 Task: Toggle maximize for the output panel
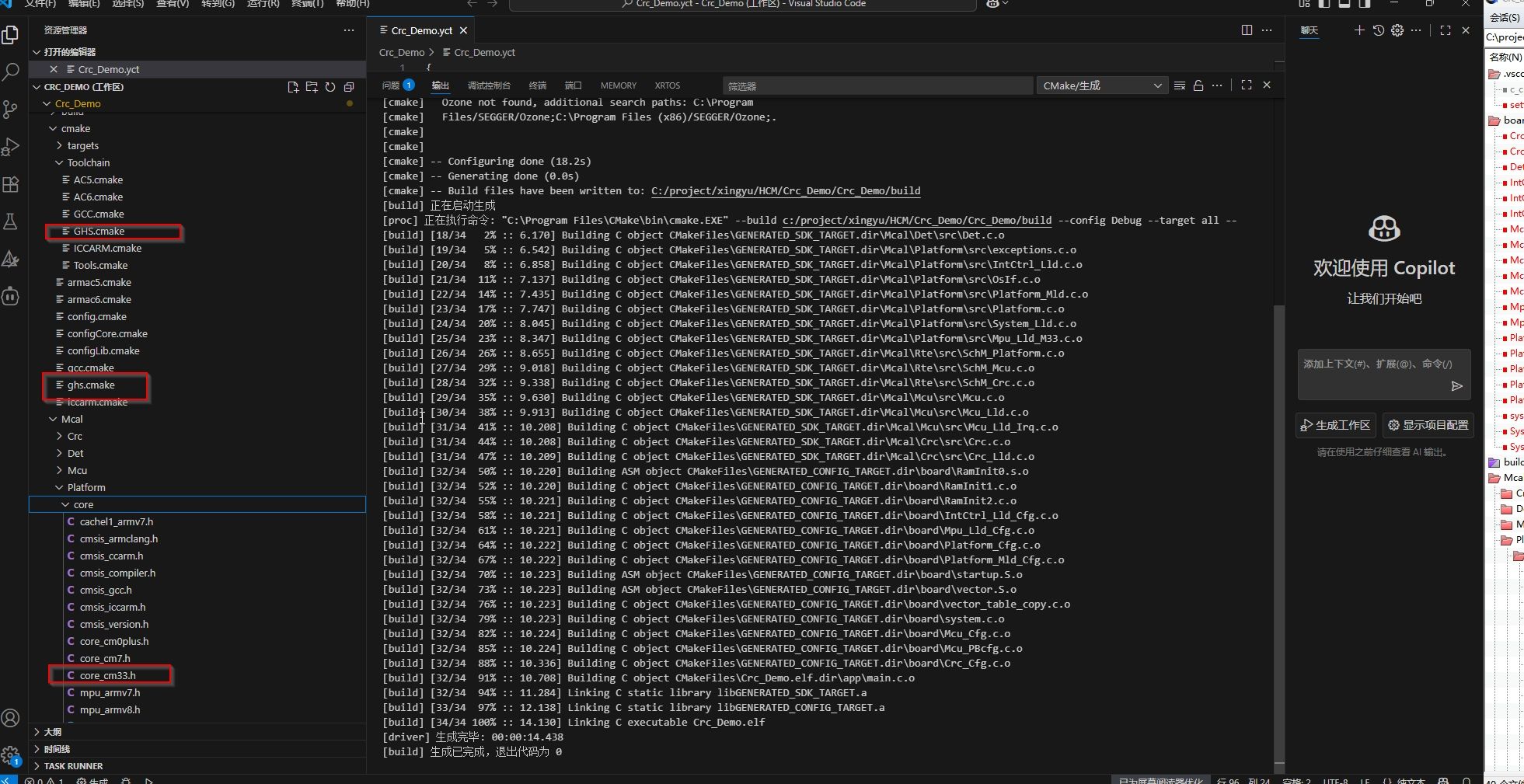pyautogui.click(x=1247, y=85)
